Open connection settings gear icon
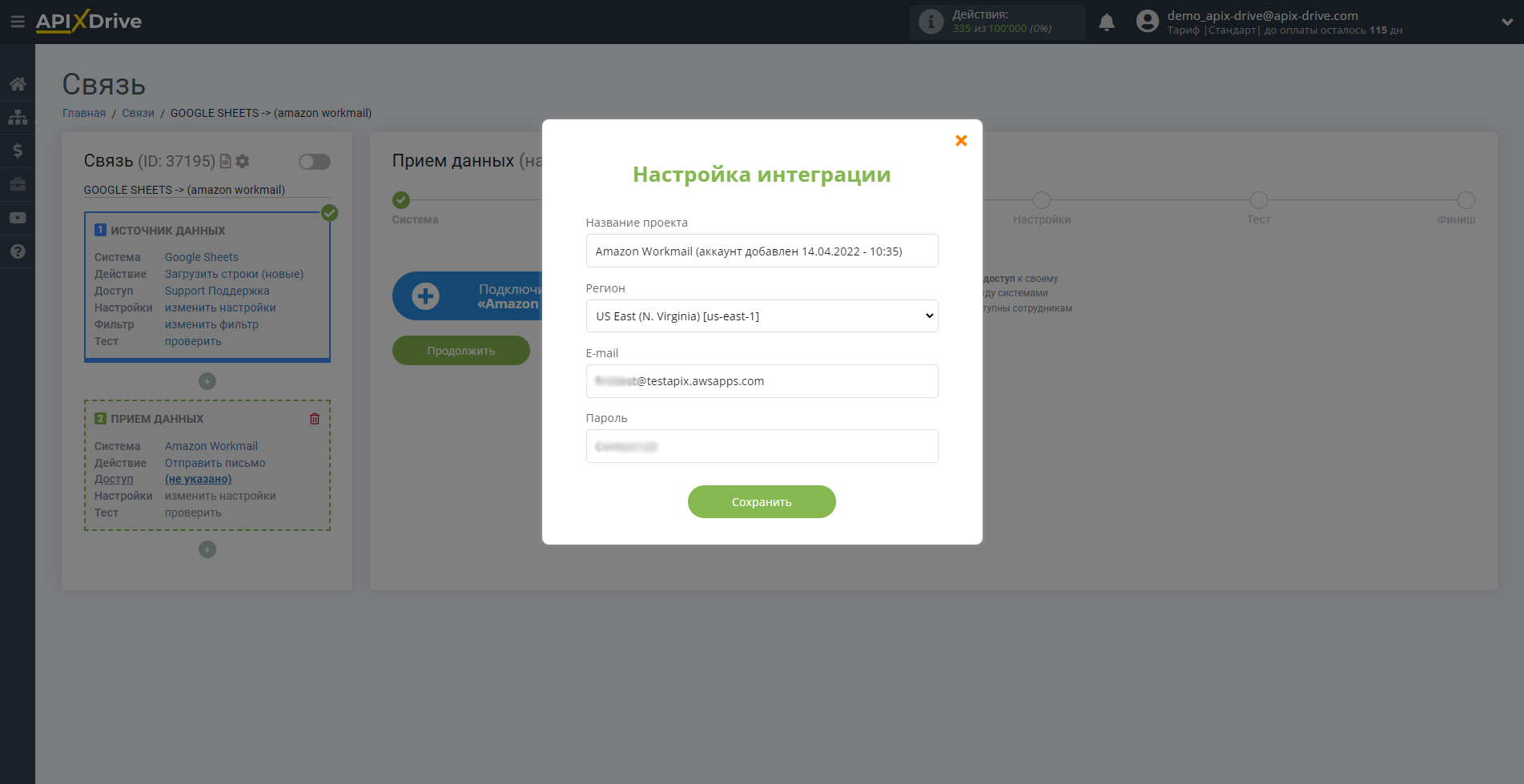The width and height of the screenshot is (1524, 784). (x=243, y=161)
